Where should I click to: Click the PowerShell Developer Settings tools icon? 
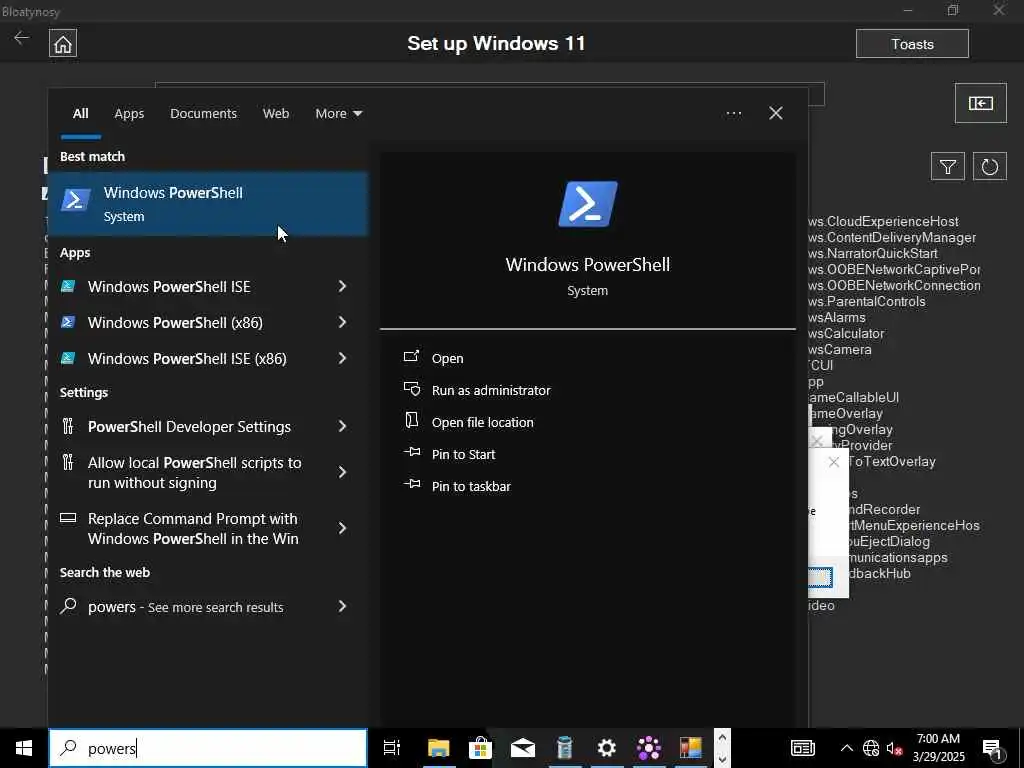tap(68, 426)
